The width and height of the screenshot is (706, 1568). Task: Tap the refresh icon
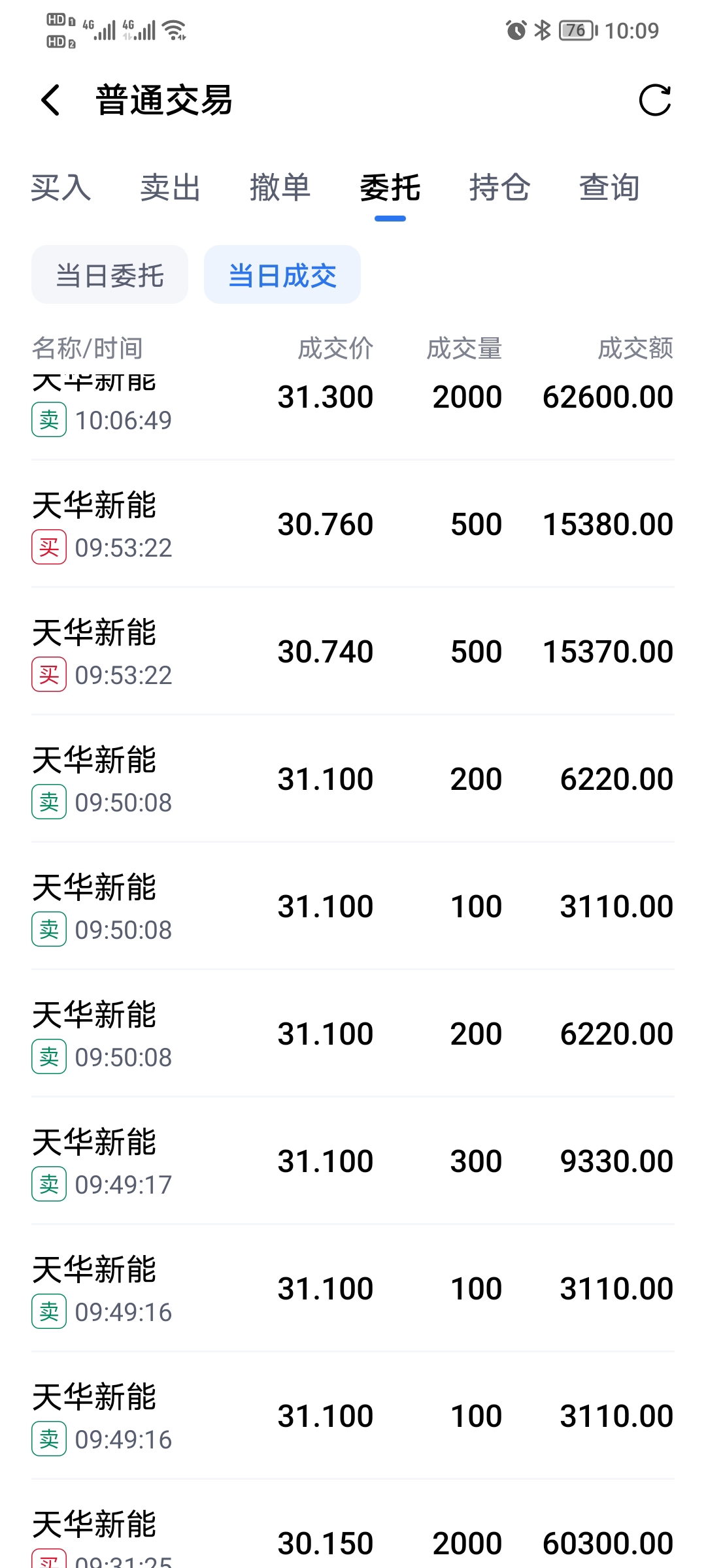pos(654,101)
